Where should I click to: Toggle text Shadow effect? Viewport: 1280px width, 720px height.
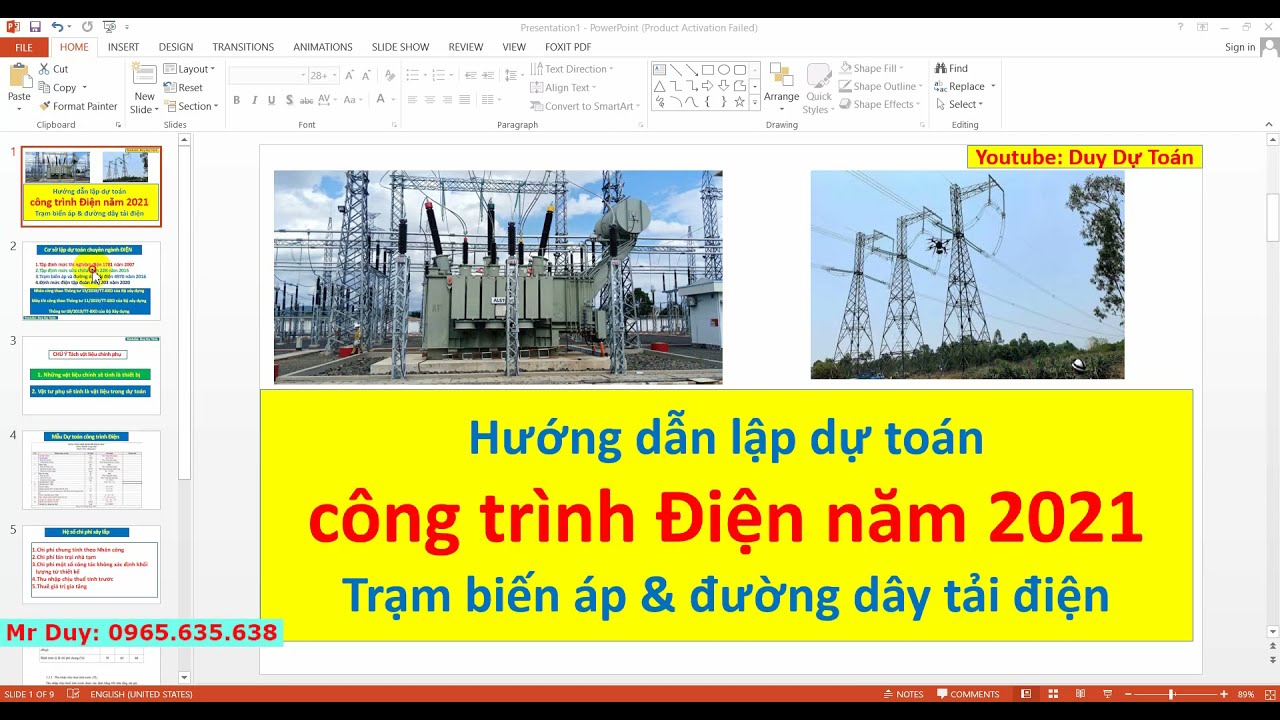click(289, 100)
